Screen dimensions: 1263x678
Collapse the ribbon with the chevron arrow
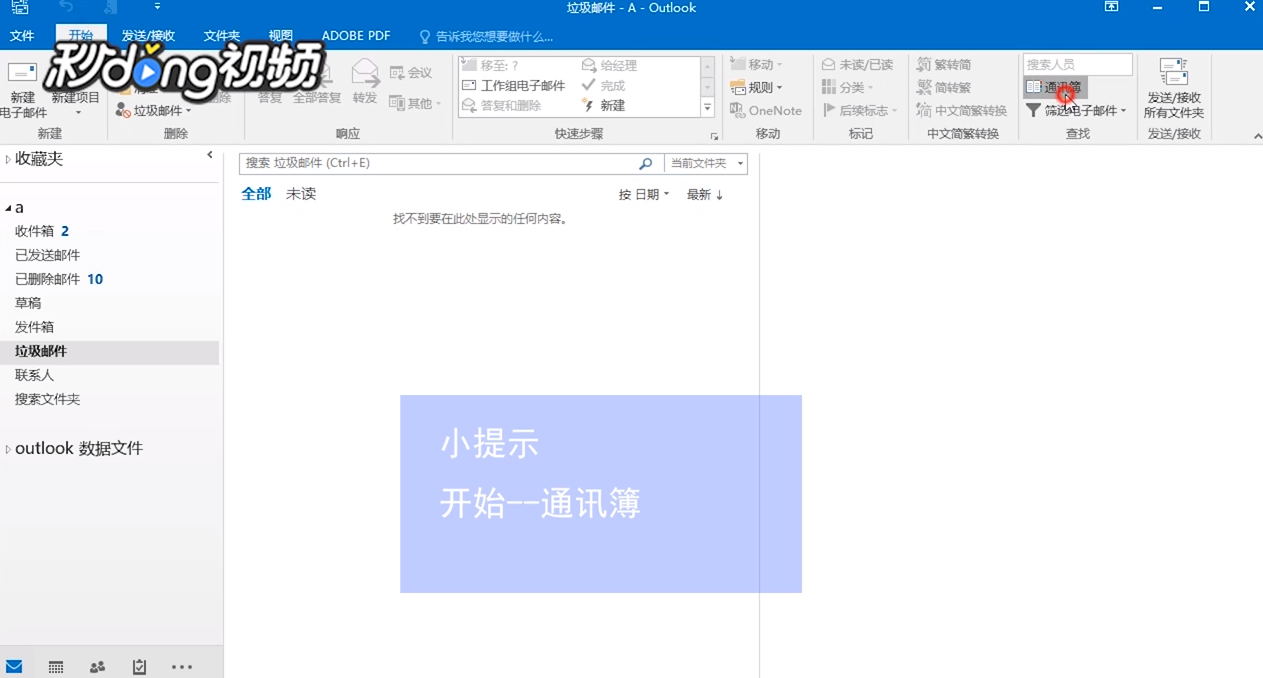coord(1256,134)
